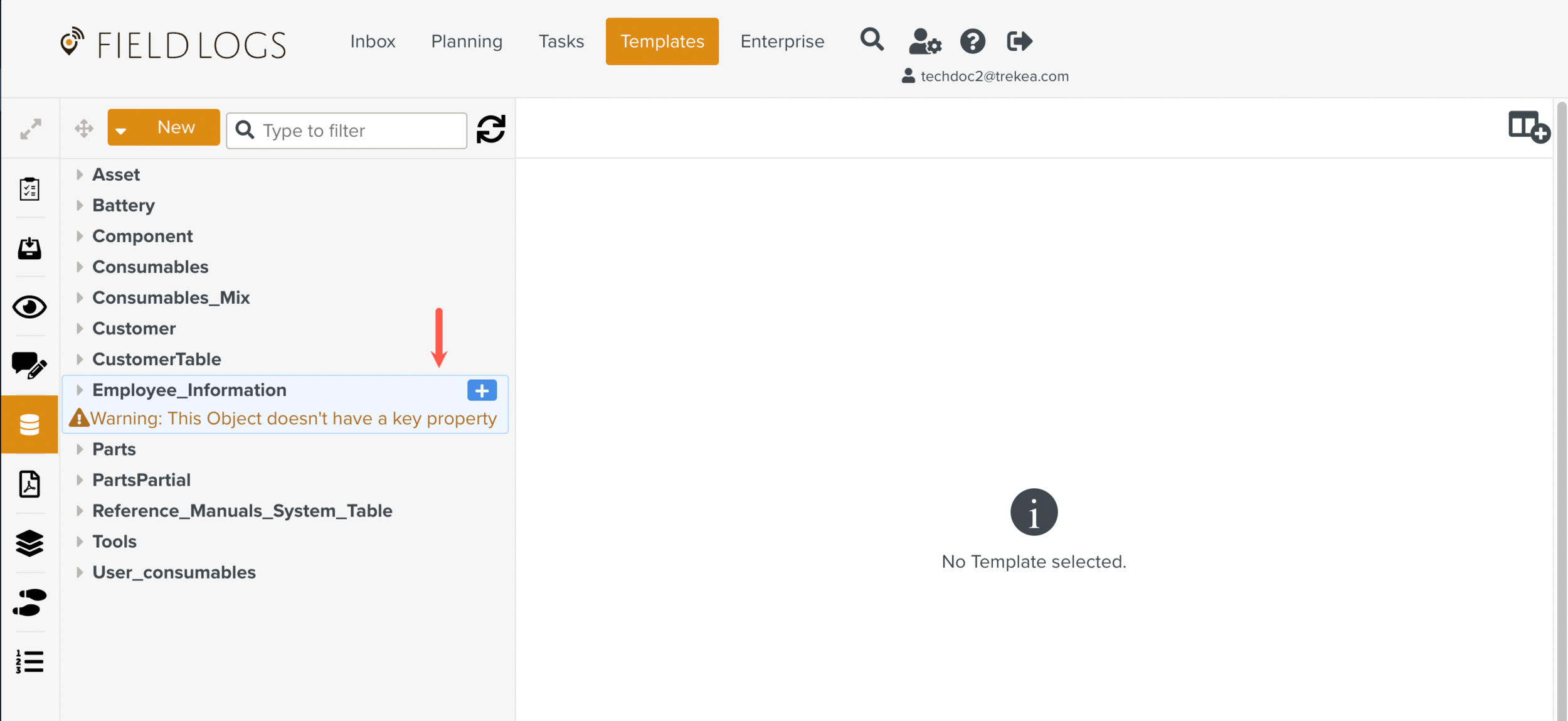
Task: Click the add column layout icon
Action: coord(1528,127)
